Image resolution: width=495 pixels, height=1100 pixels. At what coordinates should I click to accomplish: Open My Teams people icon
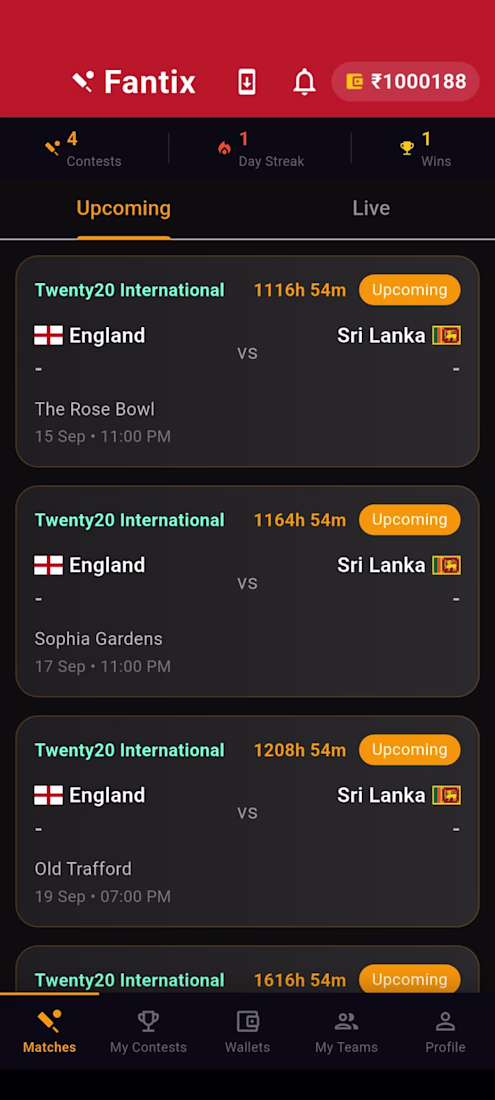click(x=346, y=1021)
